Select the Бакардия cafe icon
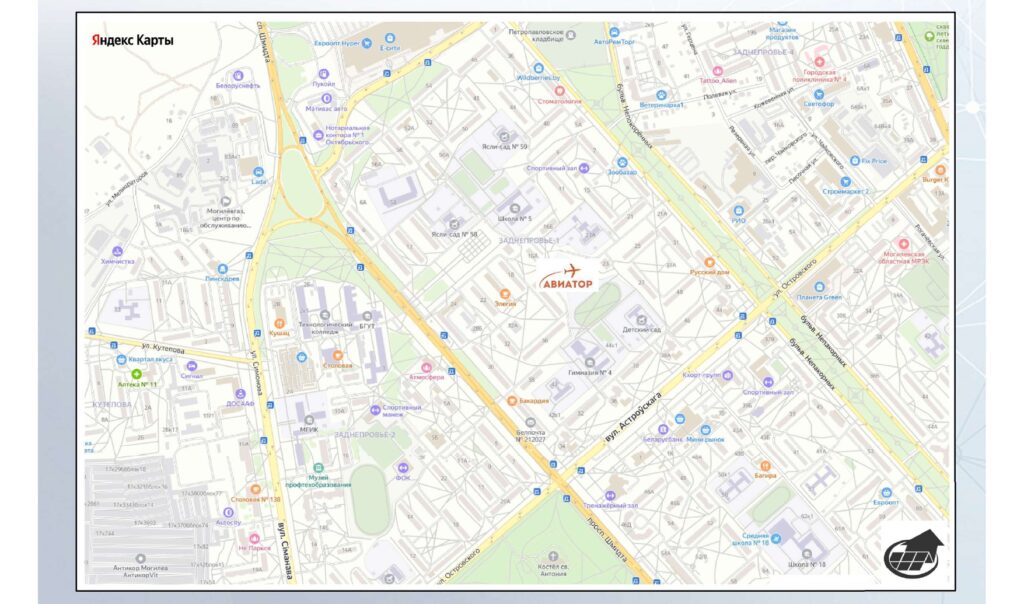 (x=513, y=401)
